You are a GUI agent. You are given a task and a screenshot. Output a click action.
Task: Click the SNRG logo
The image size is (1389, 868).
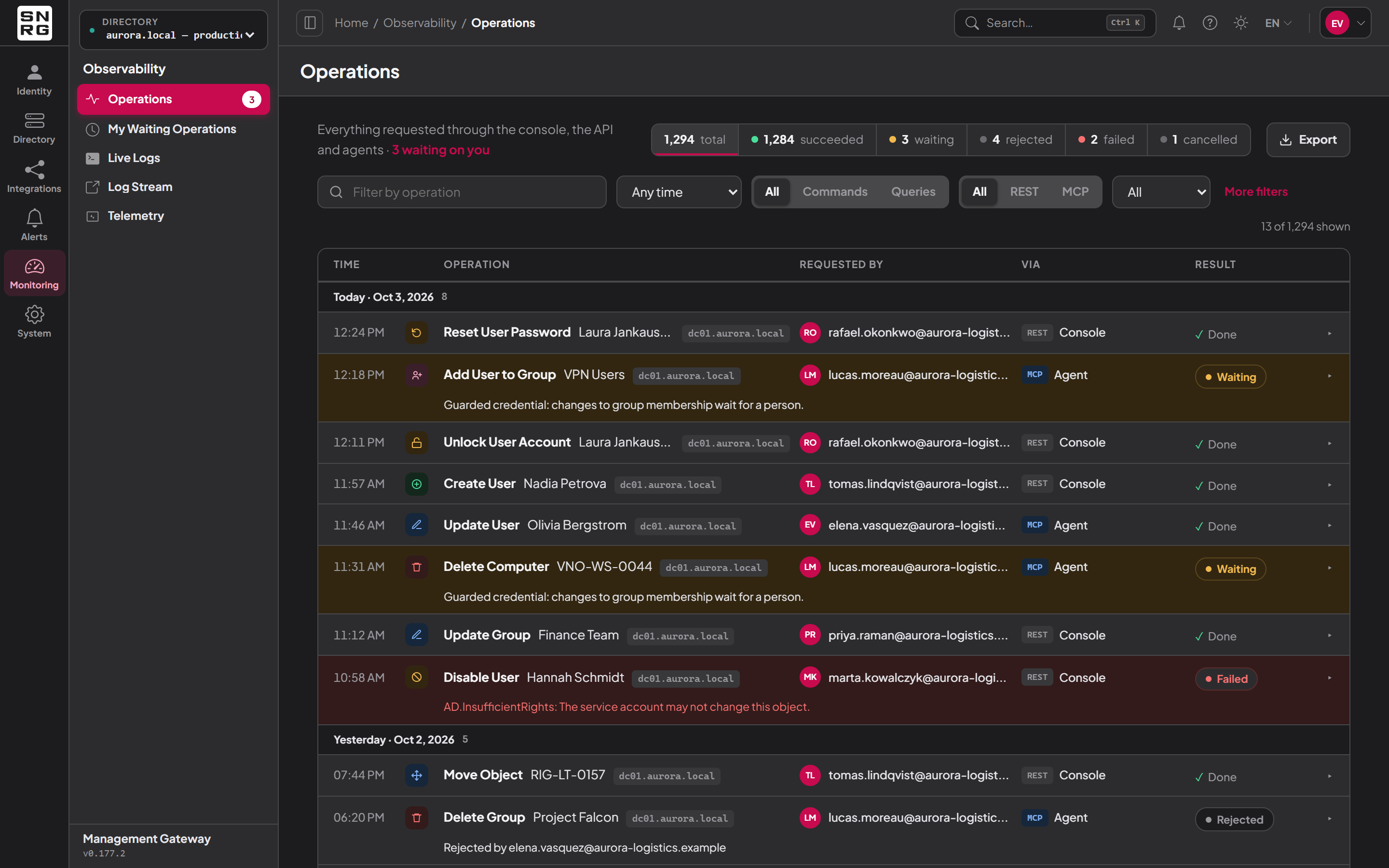(x=34, y=23)
